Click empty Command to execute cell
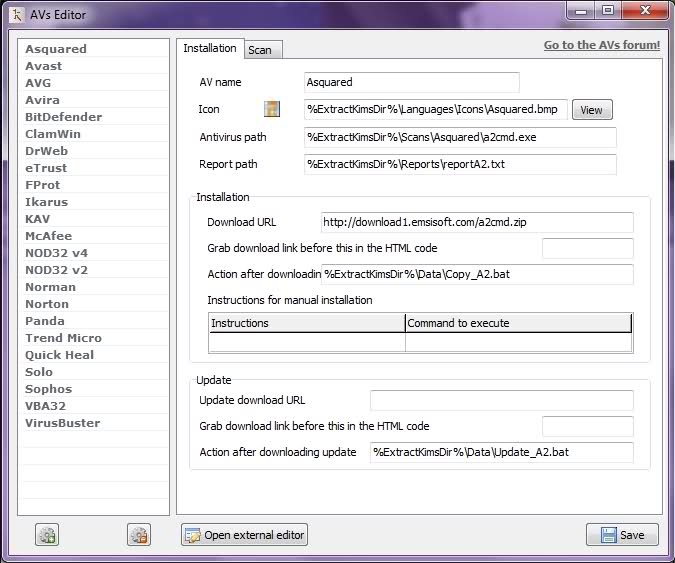The height and width of the screenshot is (563, 675). pyautogui.click(x=518, y=343)
